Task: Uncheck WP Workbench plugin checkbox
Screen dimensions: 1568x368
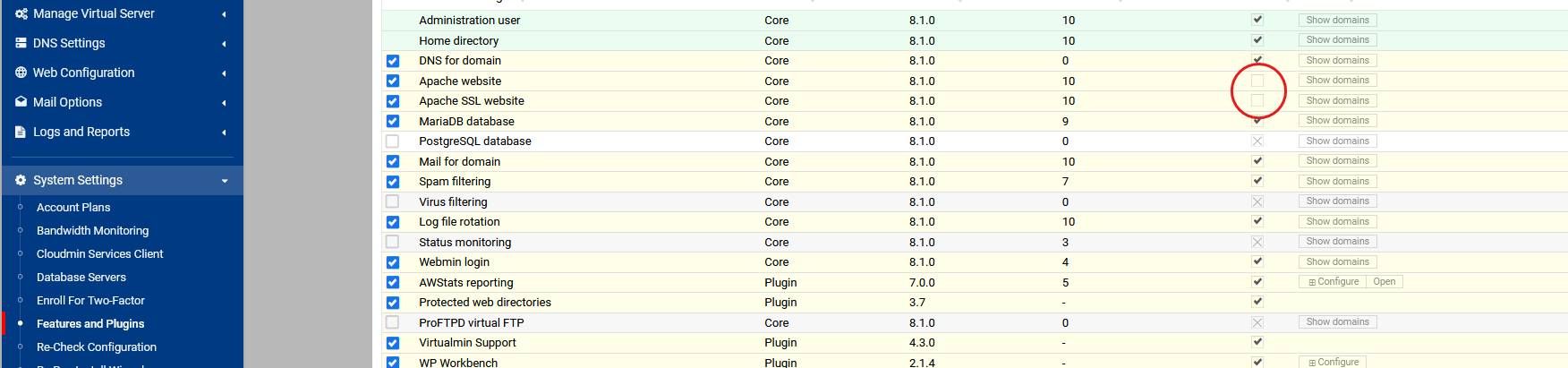Action: click(x=393, y=362)
